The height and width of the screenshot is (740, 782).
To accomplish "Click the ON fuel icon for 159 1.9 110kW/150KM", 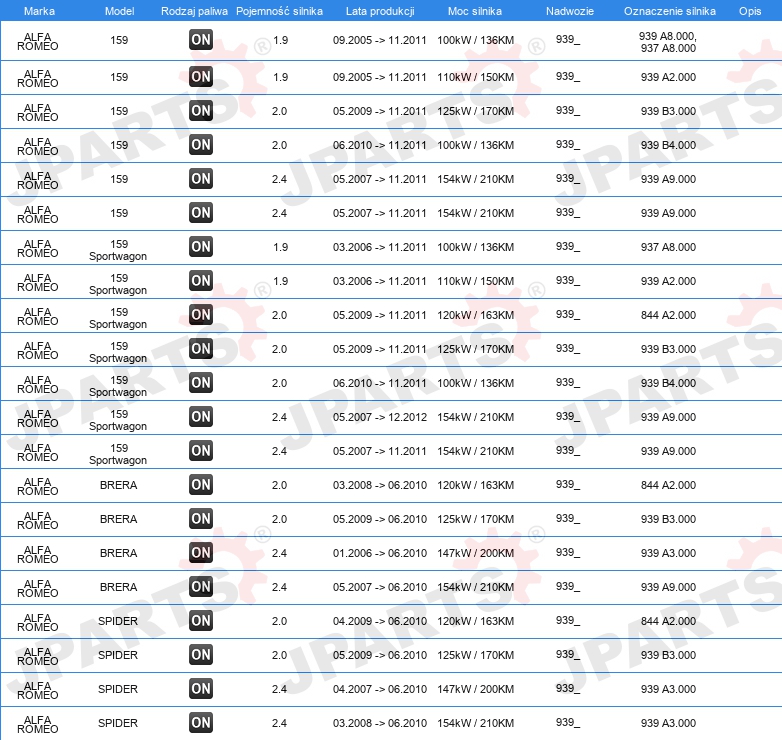I will click(x=201, y=77).
